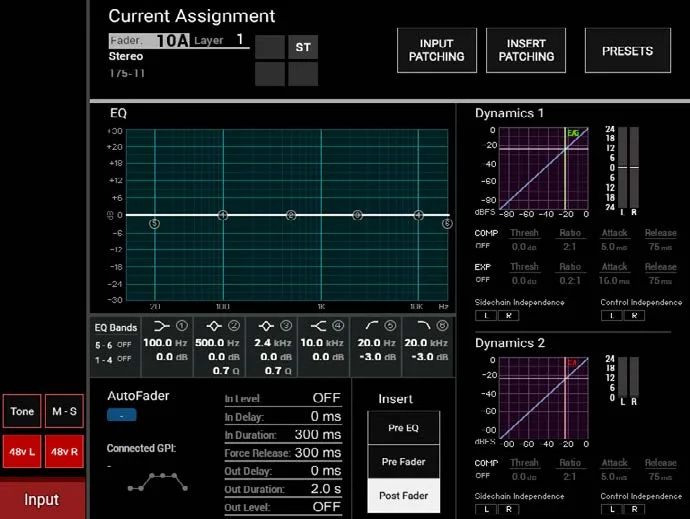Choose Pre Fader insert position

point(404,462)
